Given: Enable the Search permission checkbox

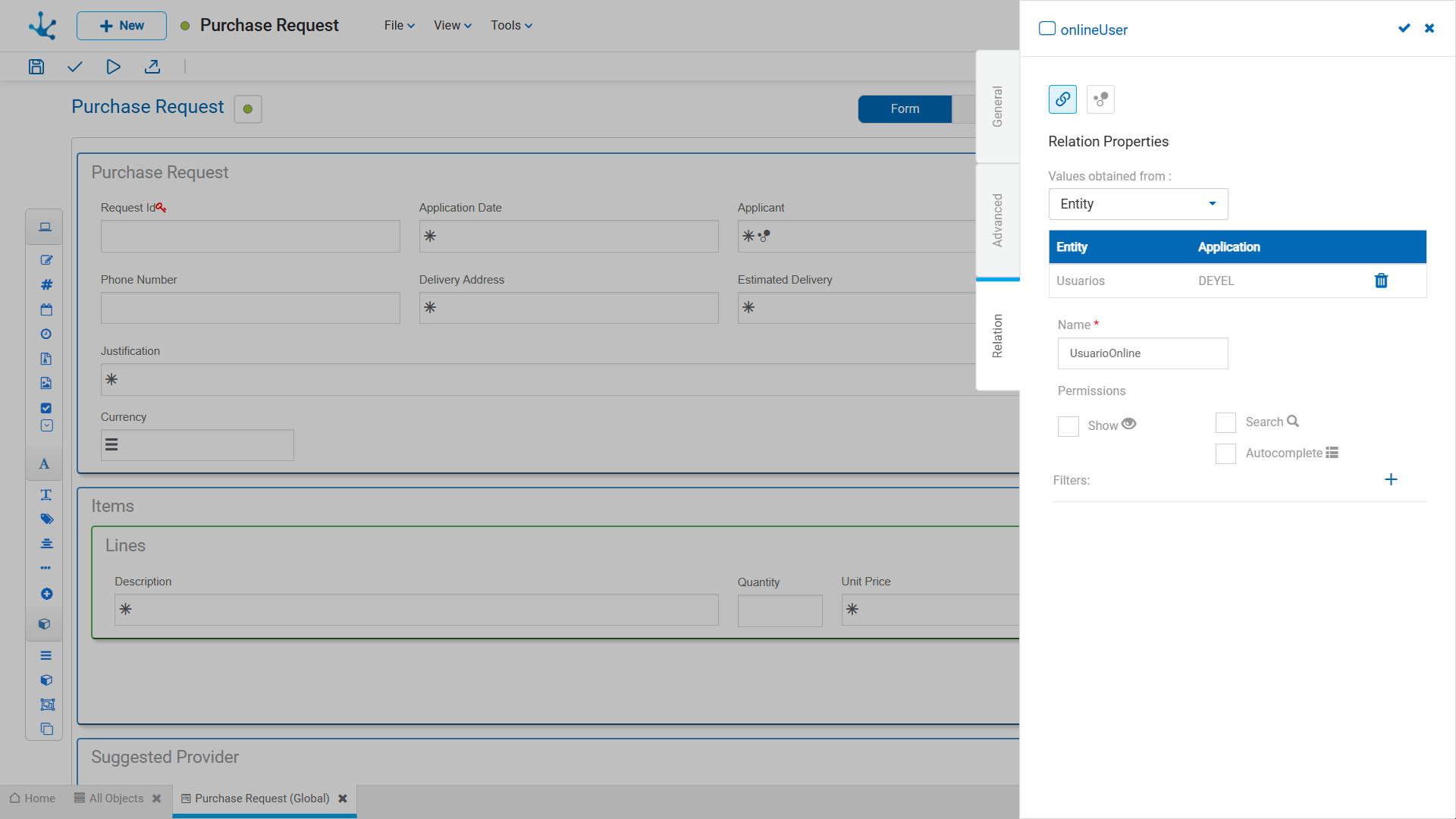Looking at the screenshot, I should (x=1225, y=422).
